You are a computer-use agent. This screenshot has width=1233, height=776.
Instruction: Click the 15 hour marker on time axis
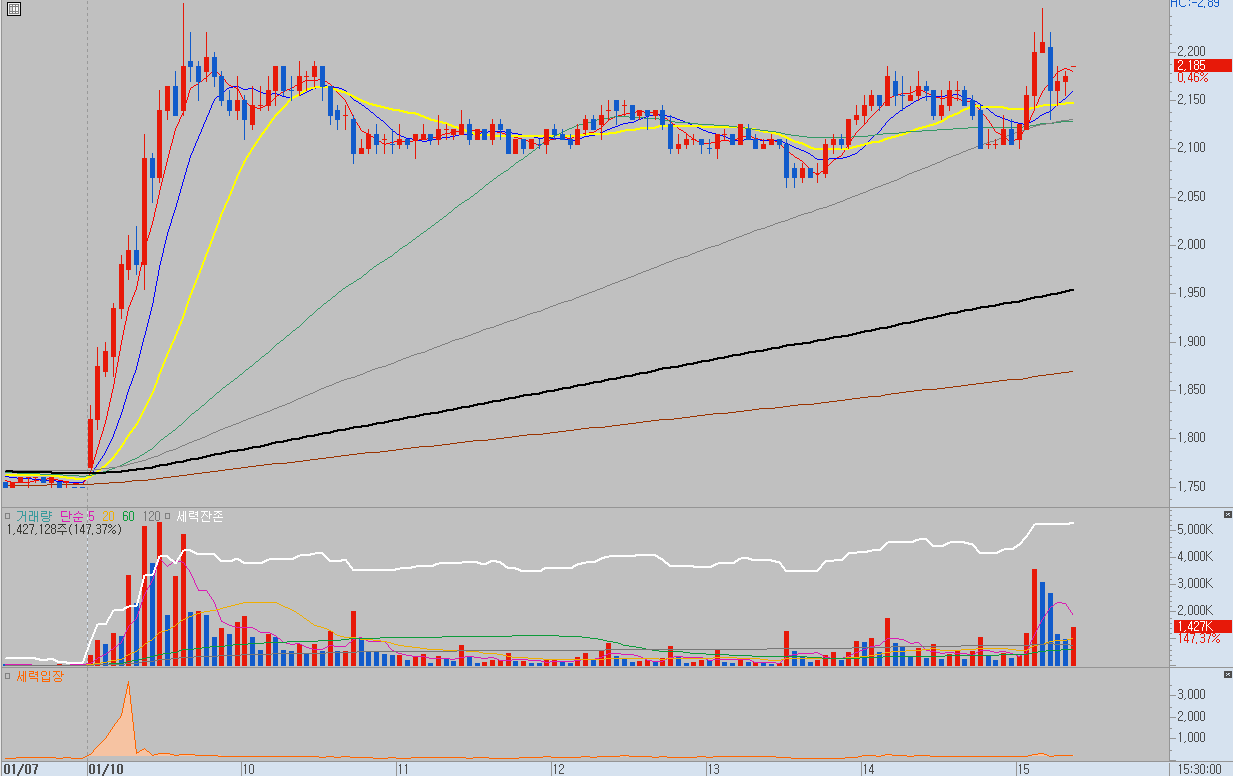pos(1023,769)
